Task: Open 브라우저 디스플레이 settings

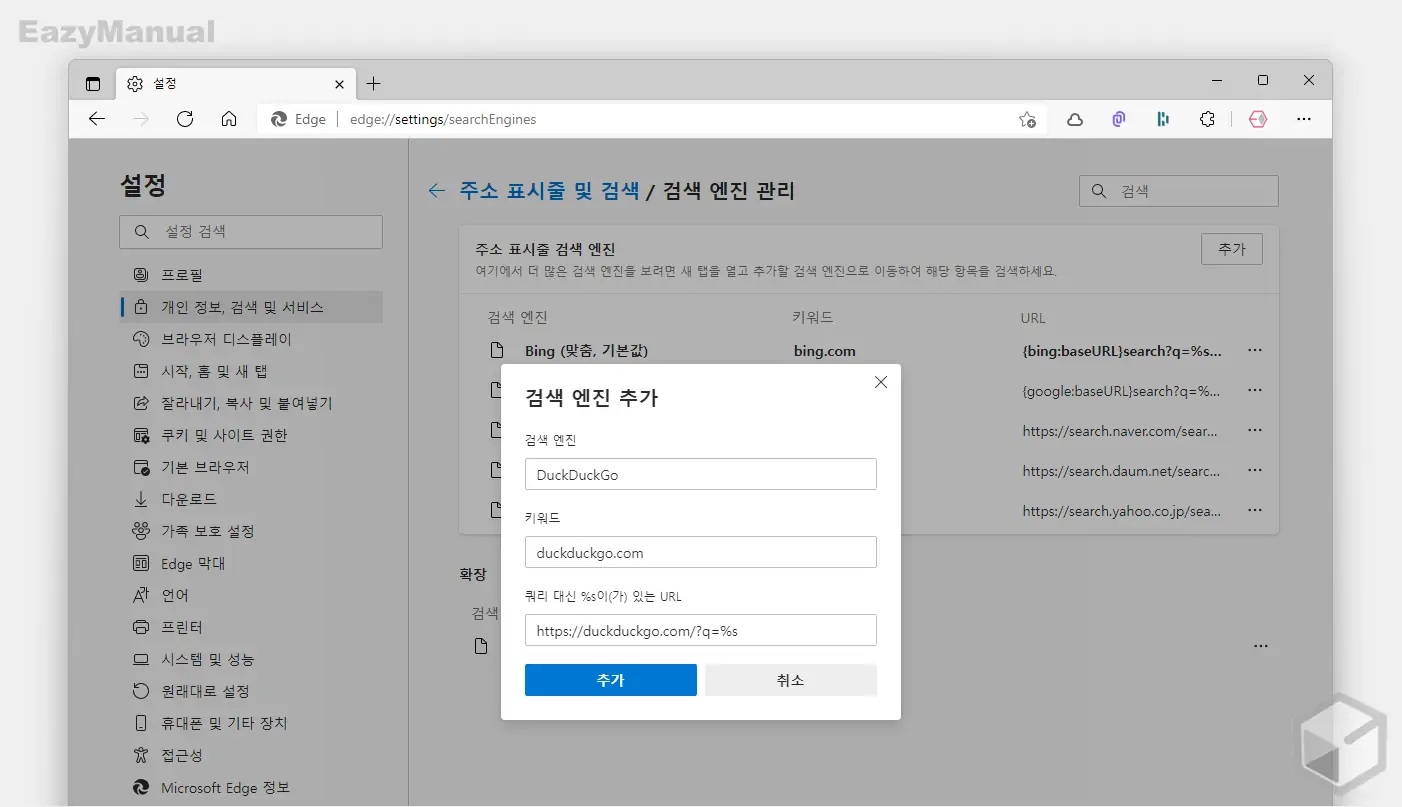Action: pos(251,339)
